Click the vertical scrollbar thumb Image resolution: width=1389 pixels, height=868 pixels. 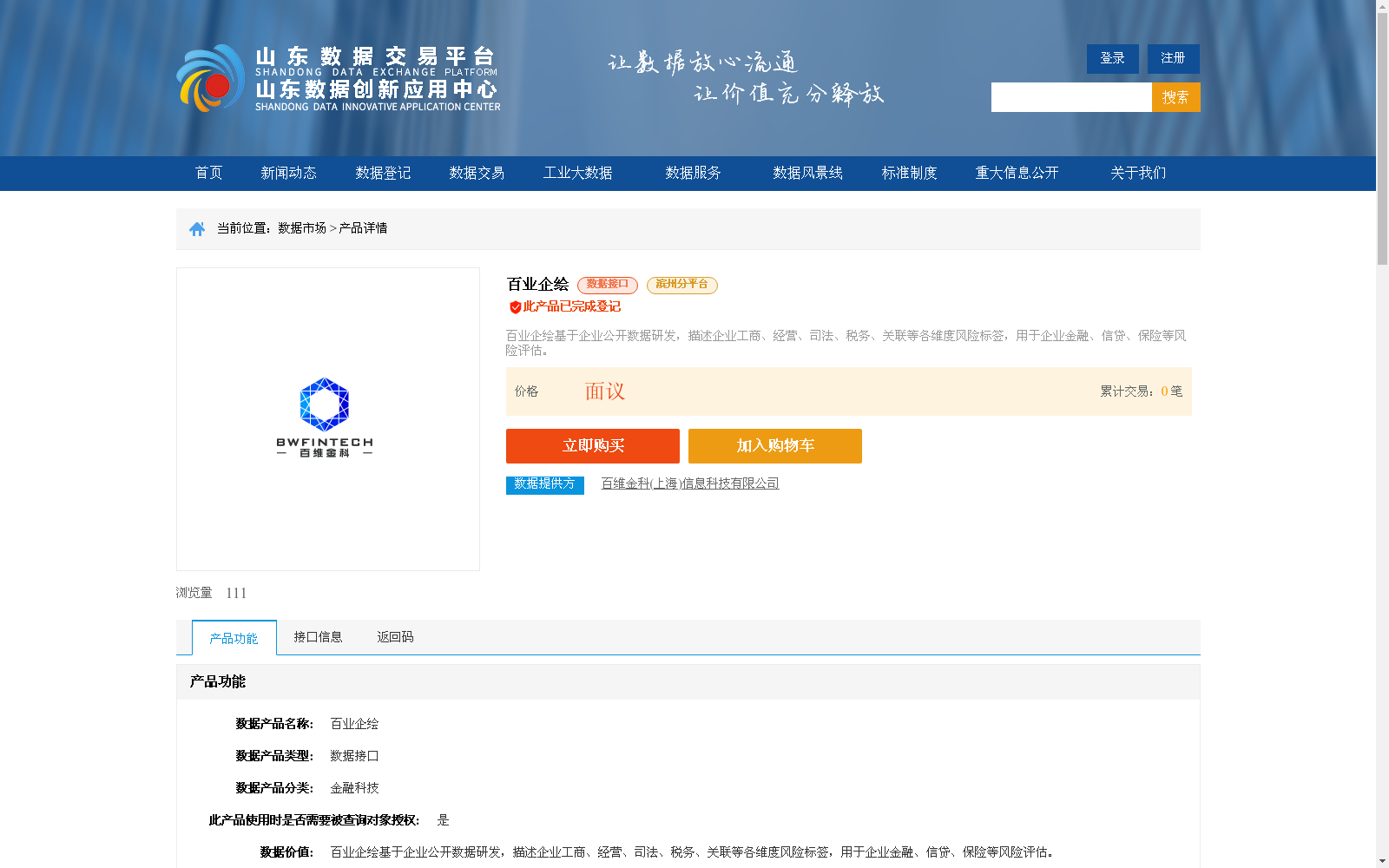[1382, 139]
